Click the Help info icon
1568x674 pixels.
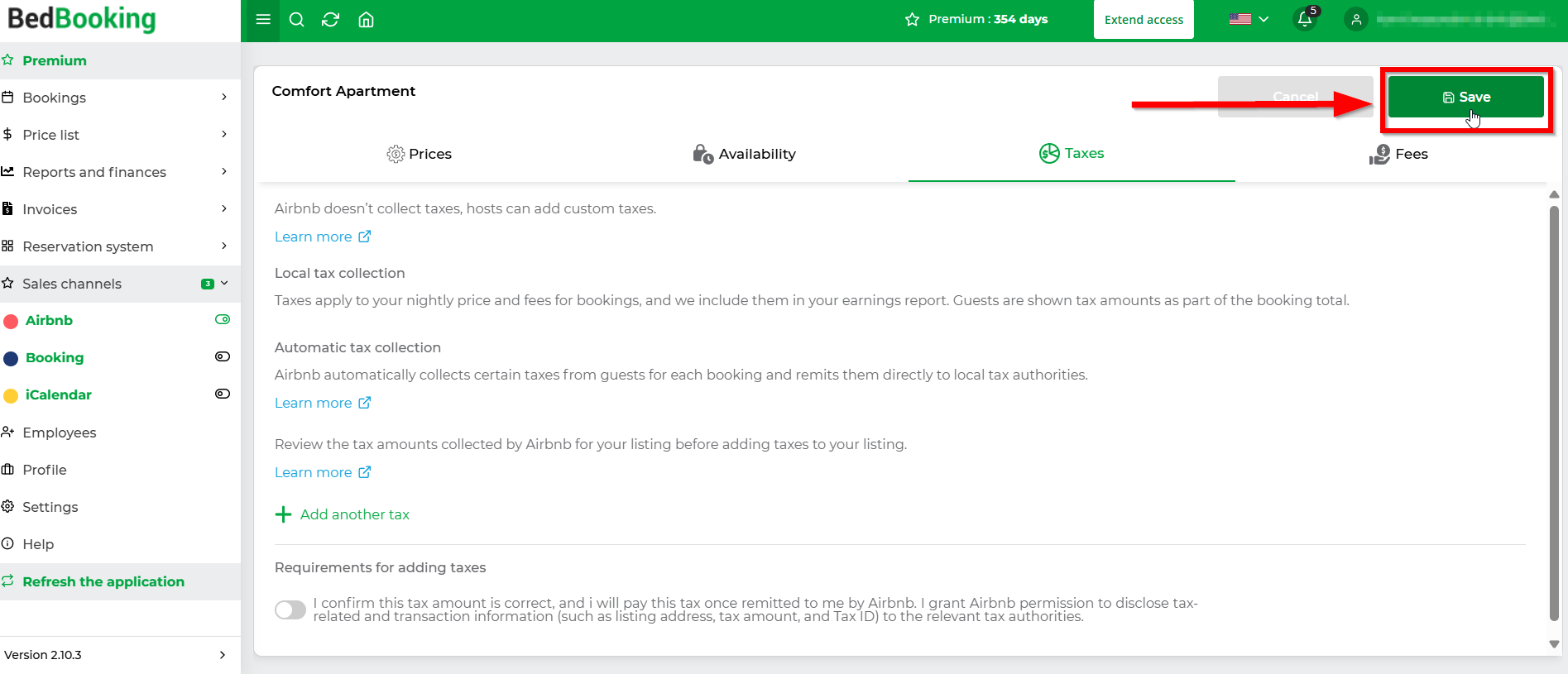pos(7,543)
